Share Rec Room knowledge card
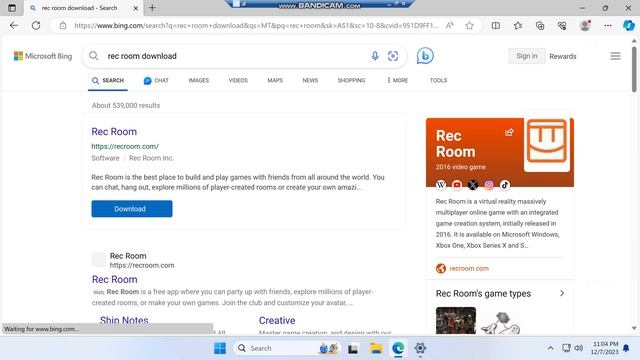The image size is (640, 360). 509,132
